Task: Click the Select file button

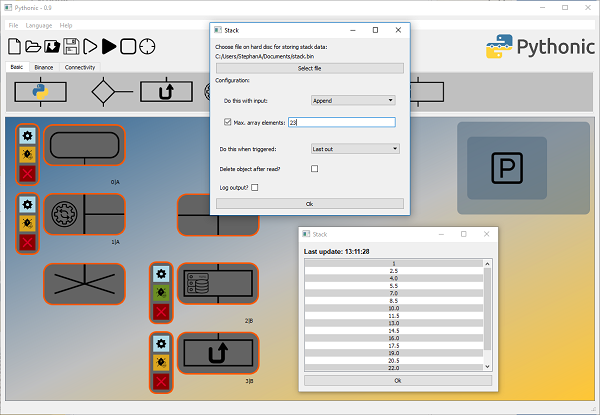Action: pyautogui.click(x=309, y=68)
